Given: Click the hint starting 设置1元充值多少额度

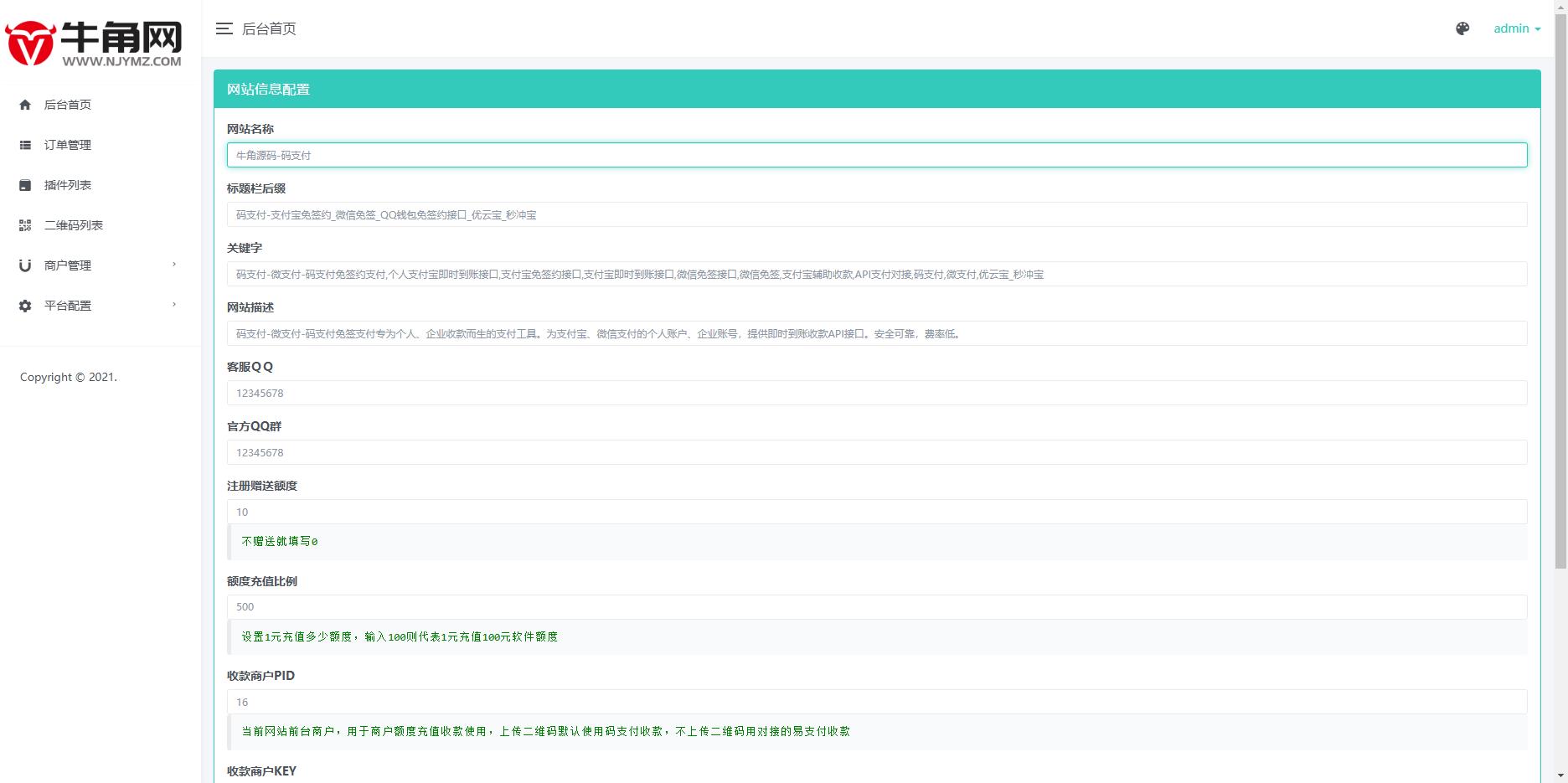Looking at the screenshot, I should [x=400, y=636].
